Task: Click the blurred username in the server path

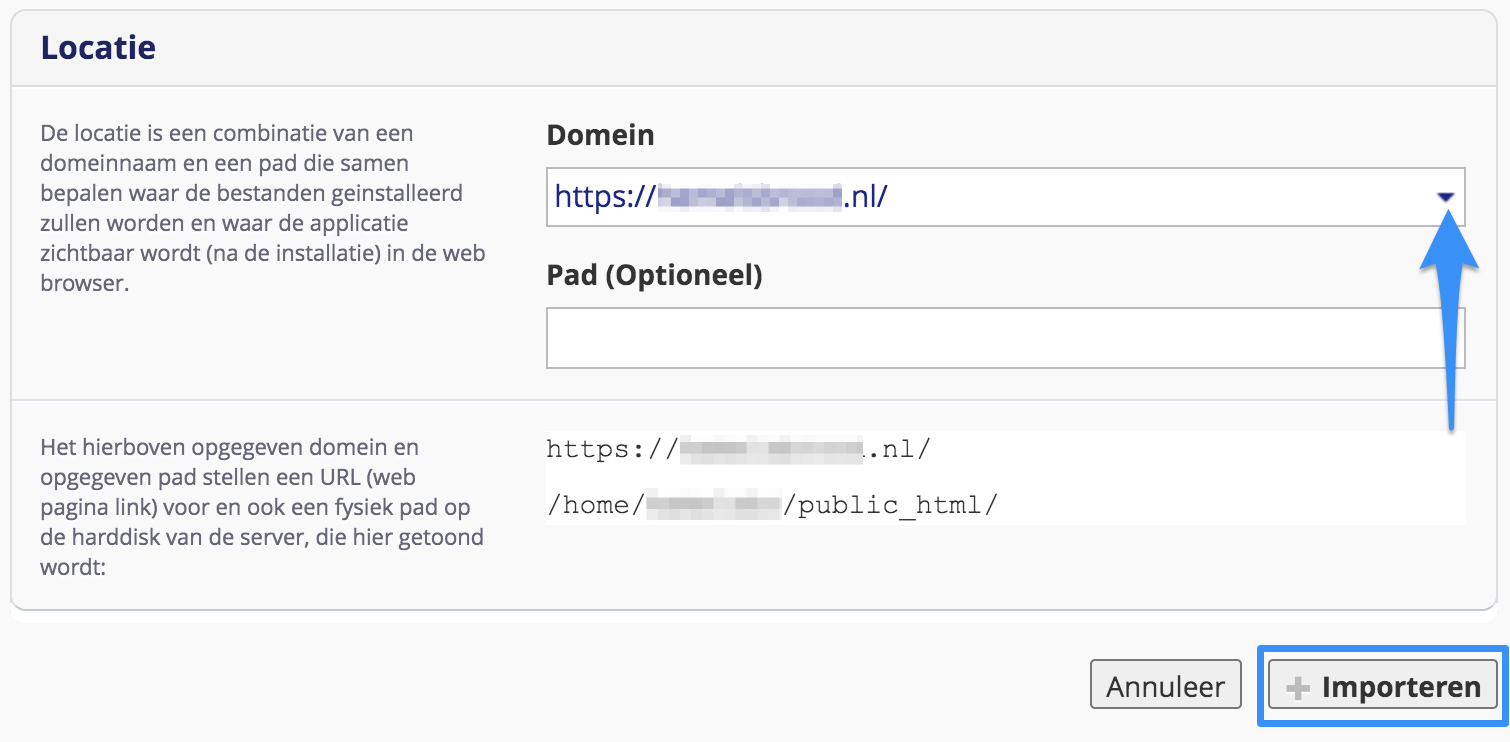Action: pos(712,505)
